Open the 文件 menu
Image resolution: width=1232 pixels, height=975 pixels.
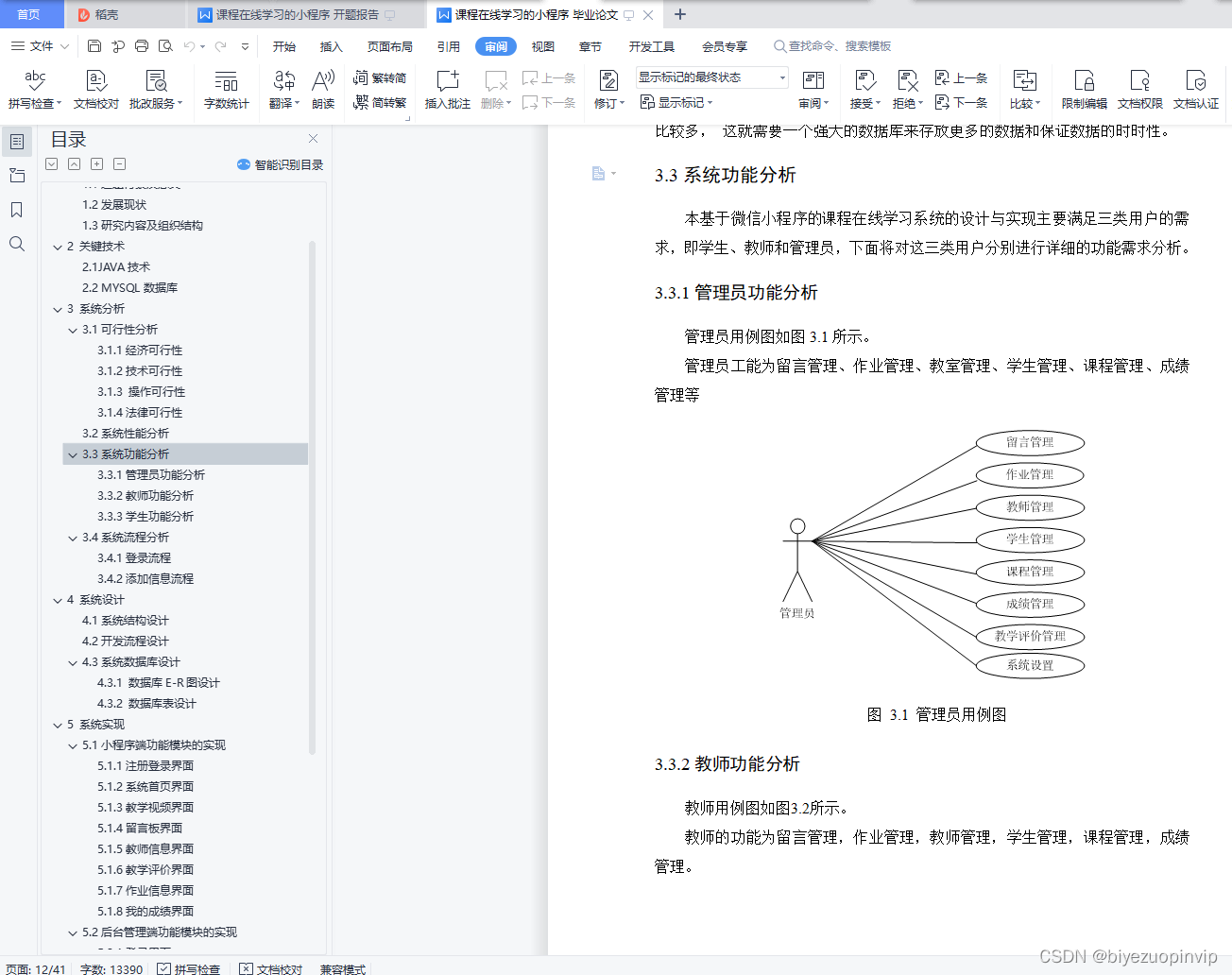click(40, 45)
